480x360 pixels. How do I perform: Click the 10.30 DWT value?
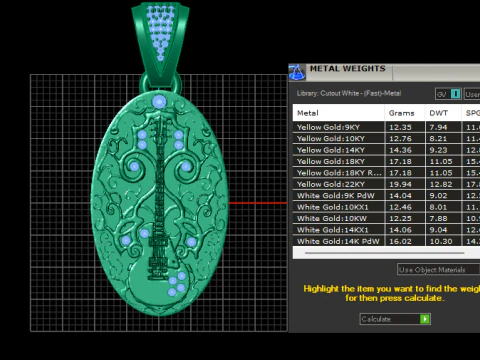(441, 241)
